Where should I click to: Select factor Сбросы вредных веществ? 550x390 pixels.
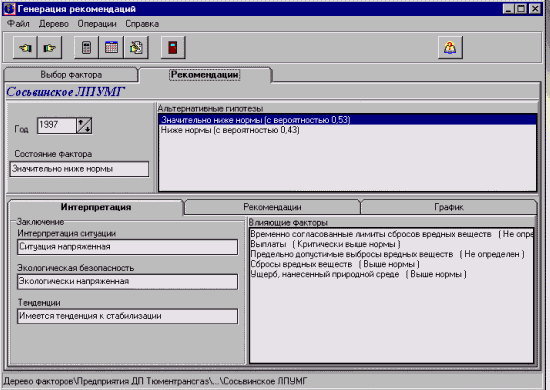391,264
